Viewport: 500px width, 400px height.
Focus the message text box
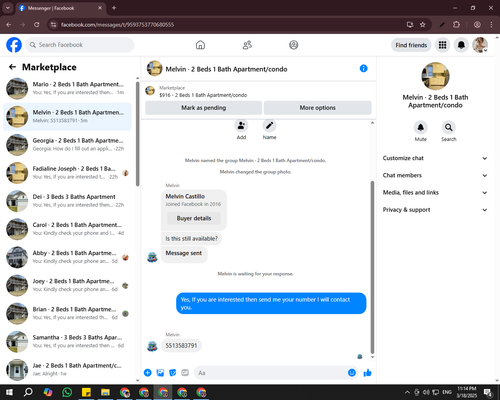276,373
